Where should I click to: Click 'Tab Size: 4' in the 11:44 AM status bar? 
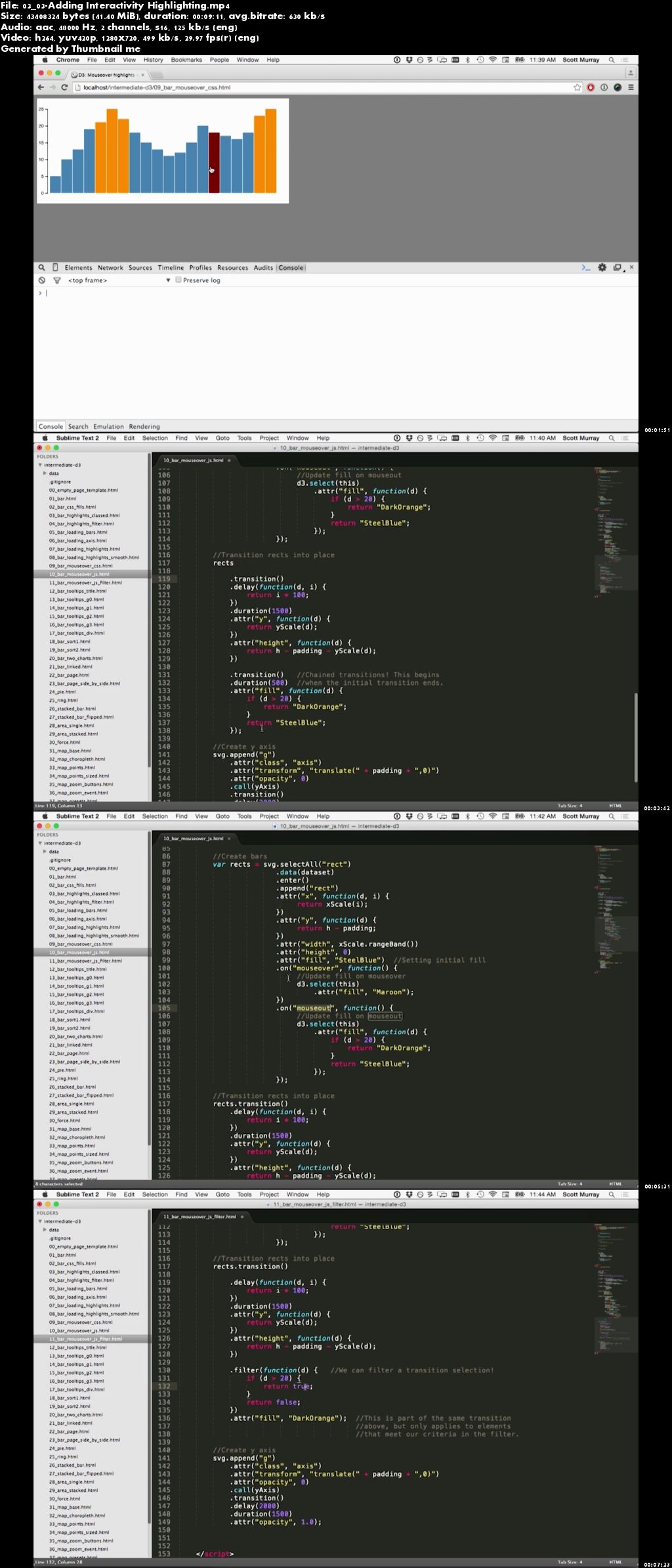pyautogui.click(x=570, y=1562)
